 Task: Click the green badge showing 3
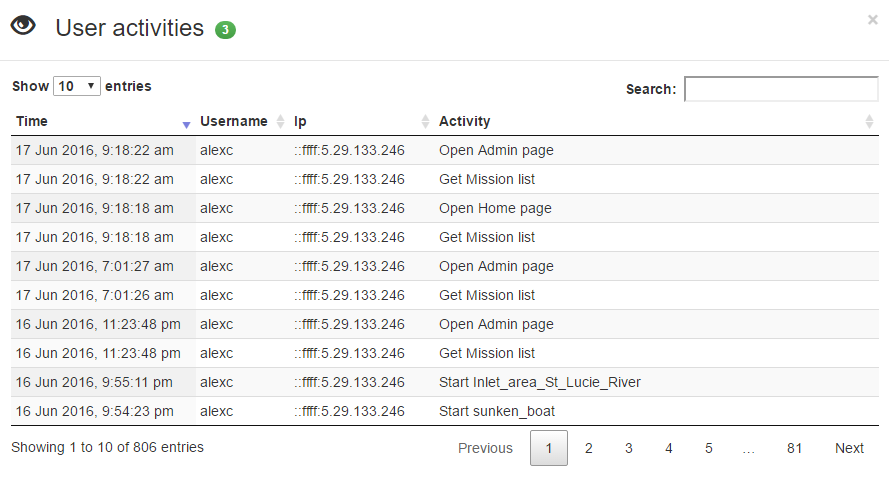pyautogui.click(x=225, y=29)
